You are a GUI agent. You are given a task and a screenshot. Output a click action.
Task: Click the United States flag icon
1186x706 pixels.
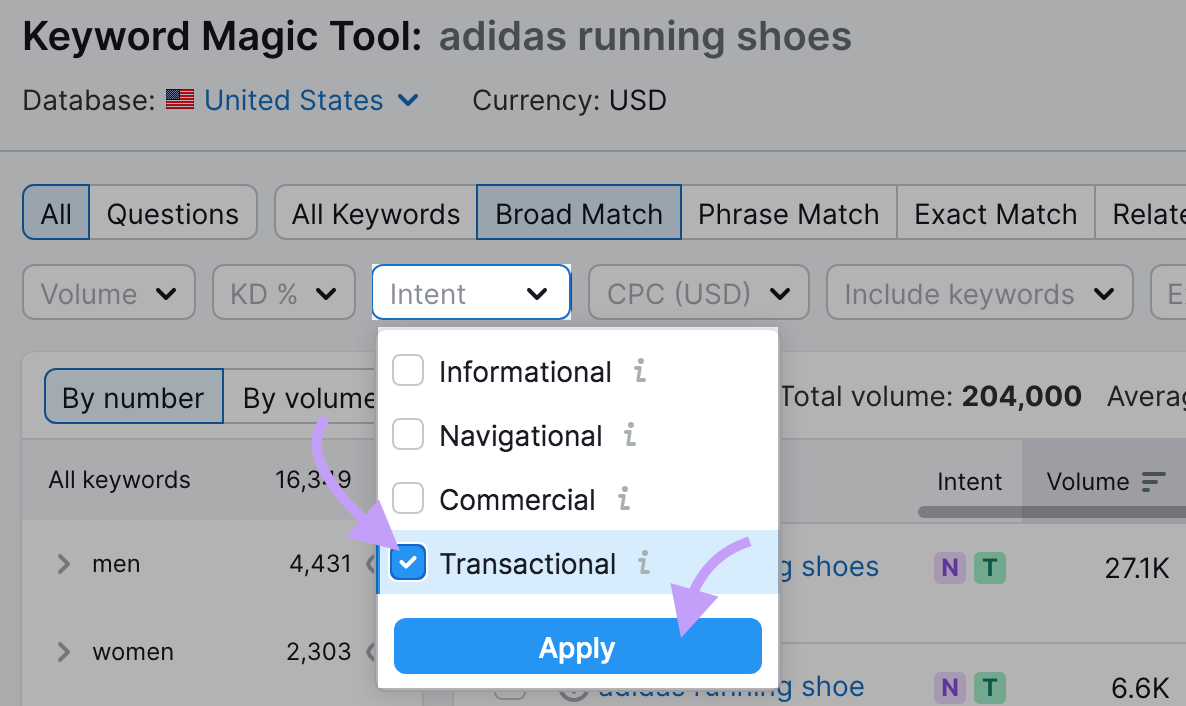tap(180, 99)
